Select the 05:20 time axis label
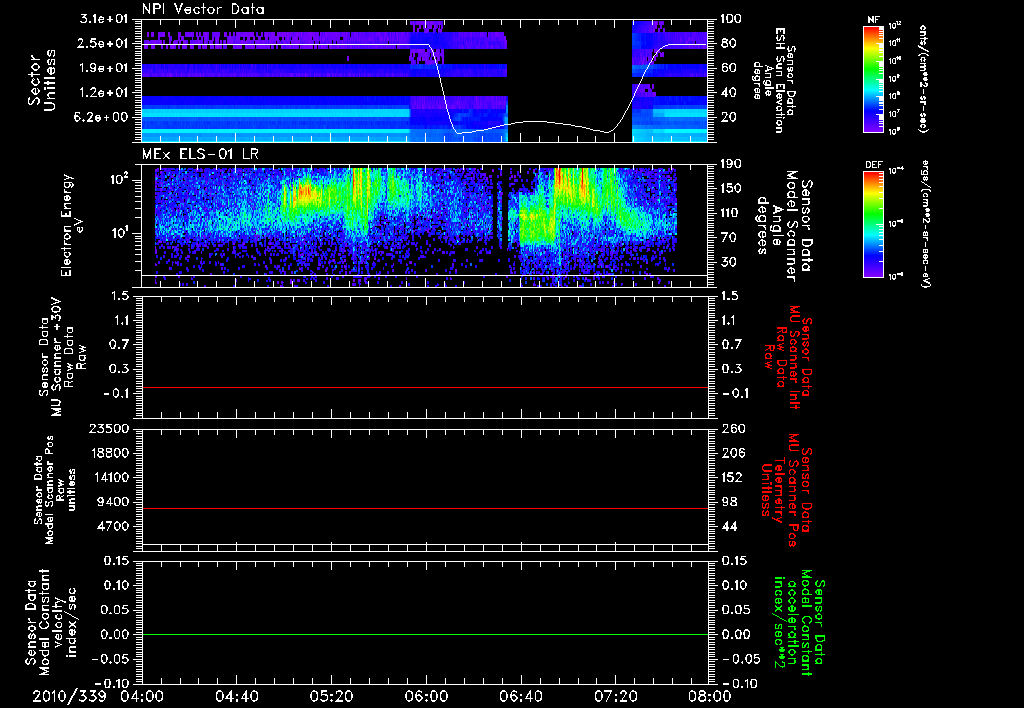The height and width of the screenshot is (708, 1024). pos(331,696)
